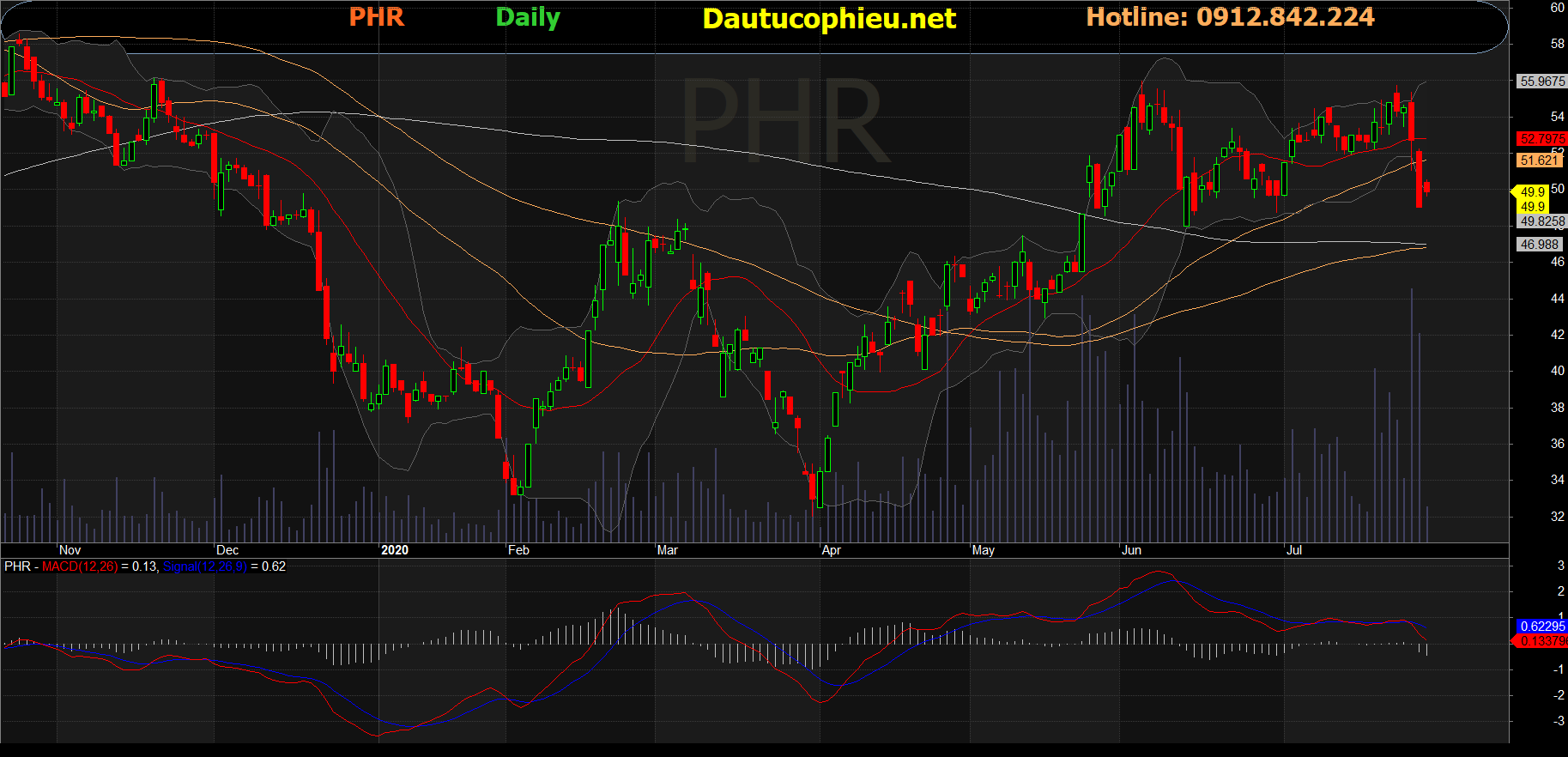Click the Daily timeframe label

click(528, 18)
